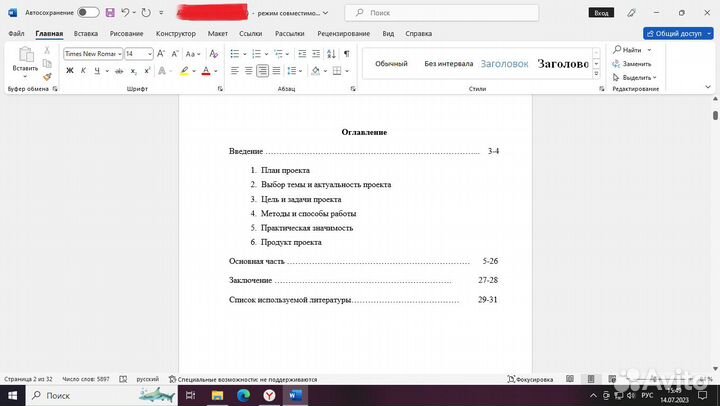Switch to Рецензирование tab
The width and height of the screenshot is (720, 406).
click(x=343, y=34)
